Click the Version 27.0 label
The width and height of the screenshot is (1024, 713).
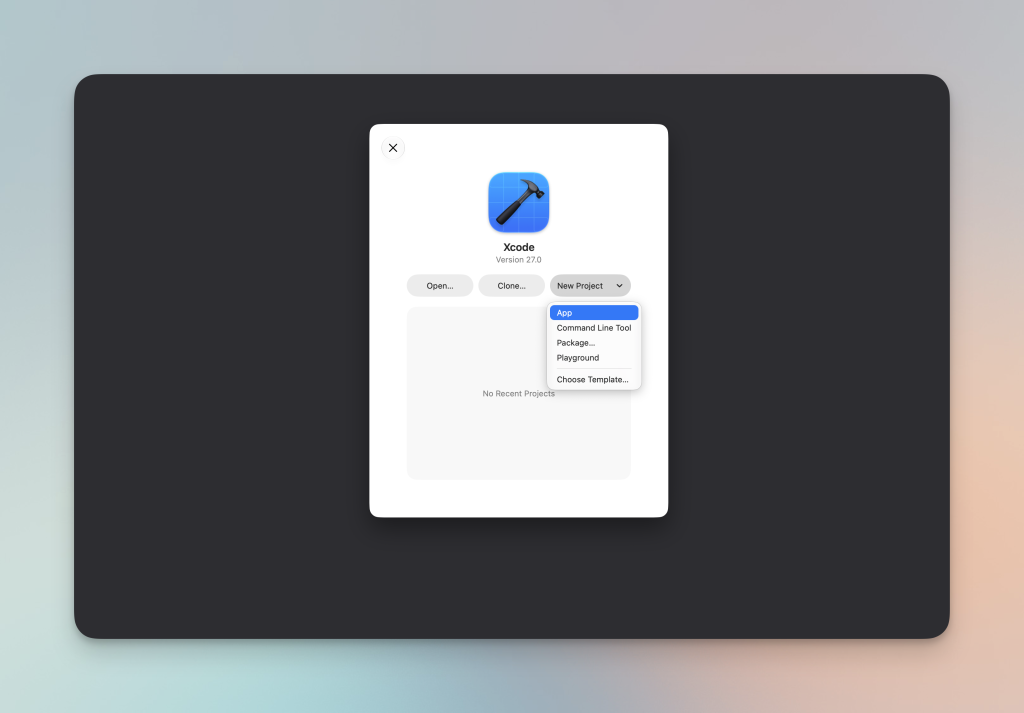(519, 260)
